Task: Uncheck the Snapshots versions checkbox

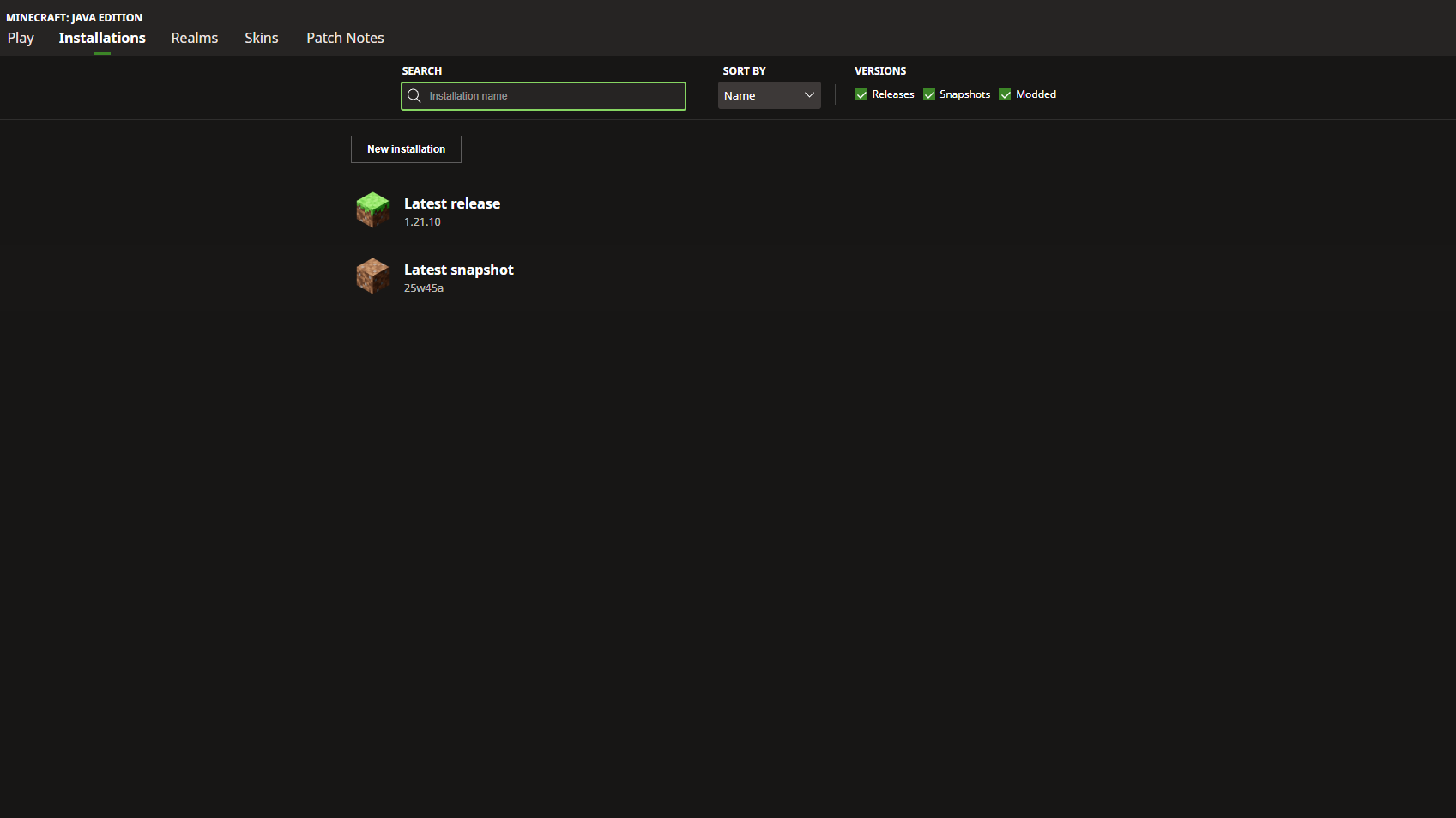Action: click(929, 94)
